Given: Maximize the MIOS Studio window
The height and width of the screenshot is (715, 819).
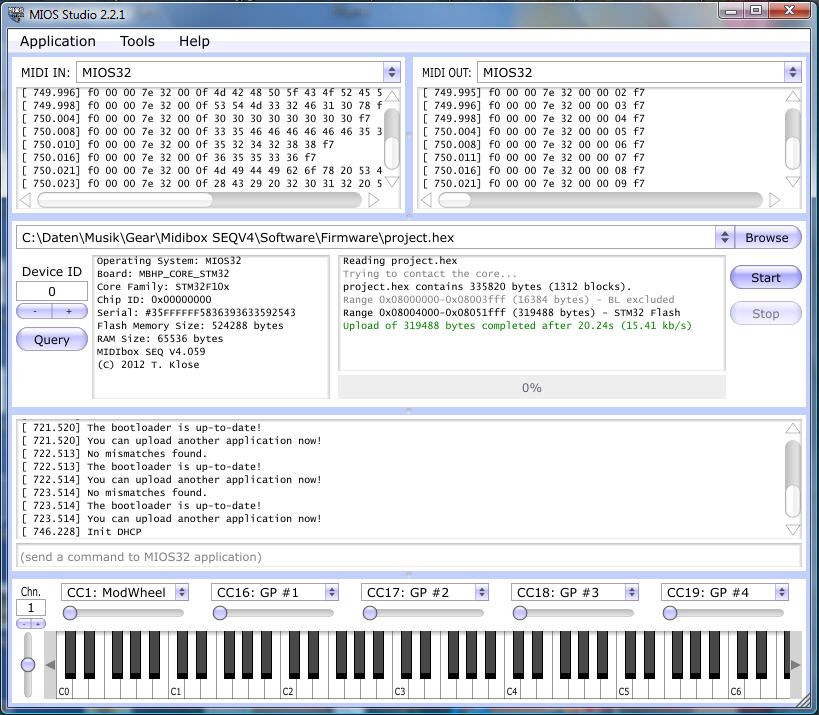Looking at the screenshot, I should tap(756, 10).
